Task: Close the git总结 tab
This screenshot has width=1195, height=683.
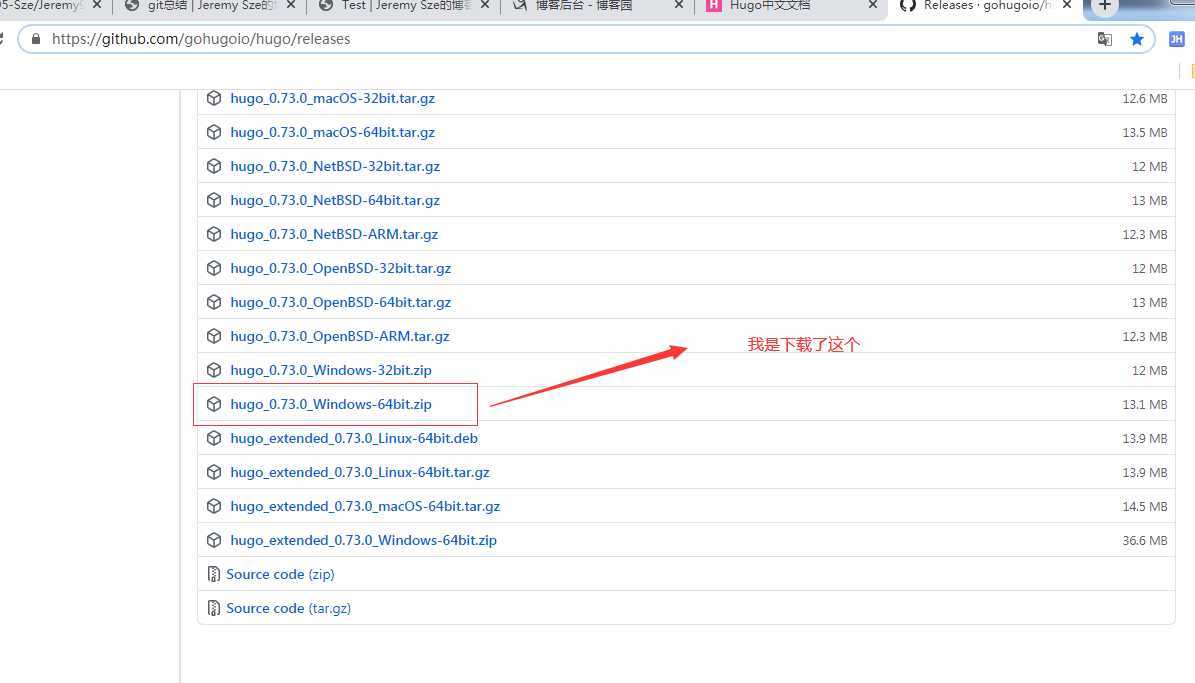Action: tap(291, 5)
